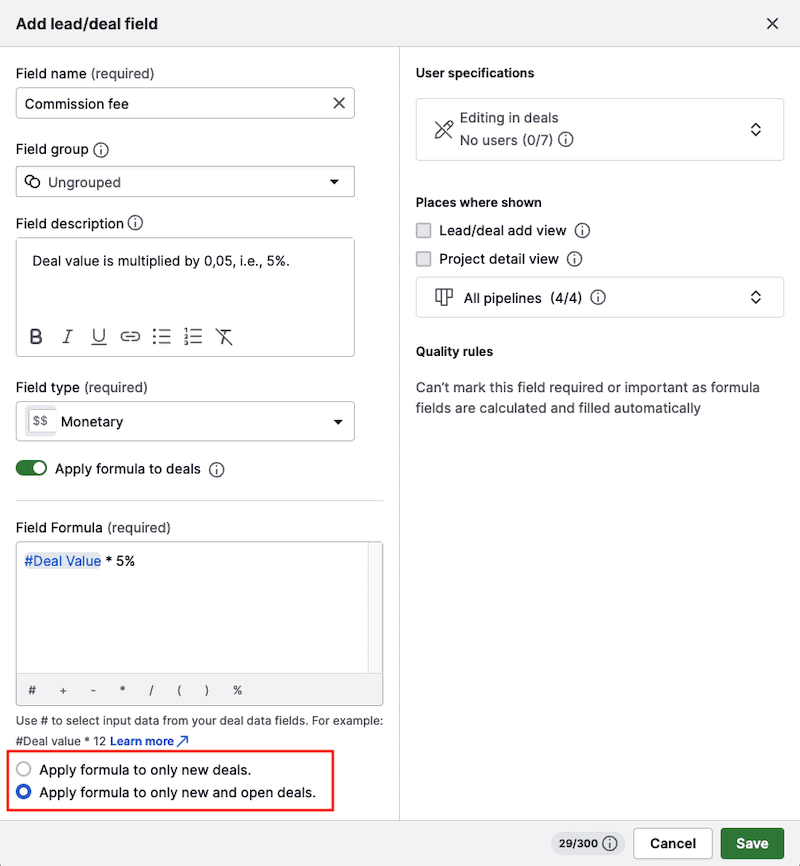This screenshot has height=866, width=800.
Task: Click the Save button
Action: (752, 843)
